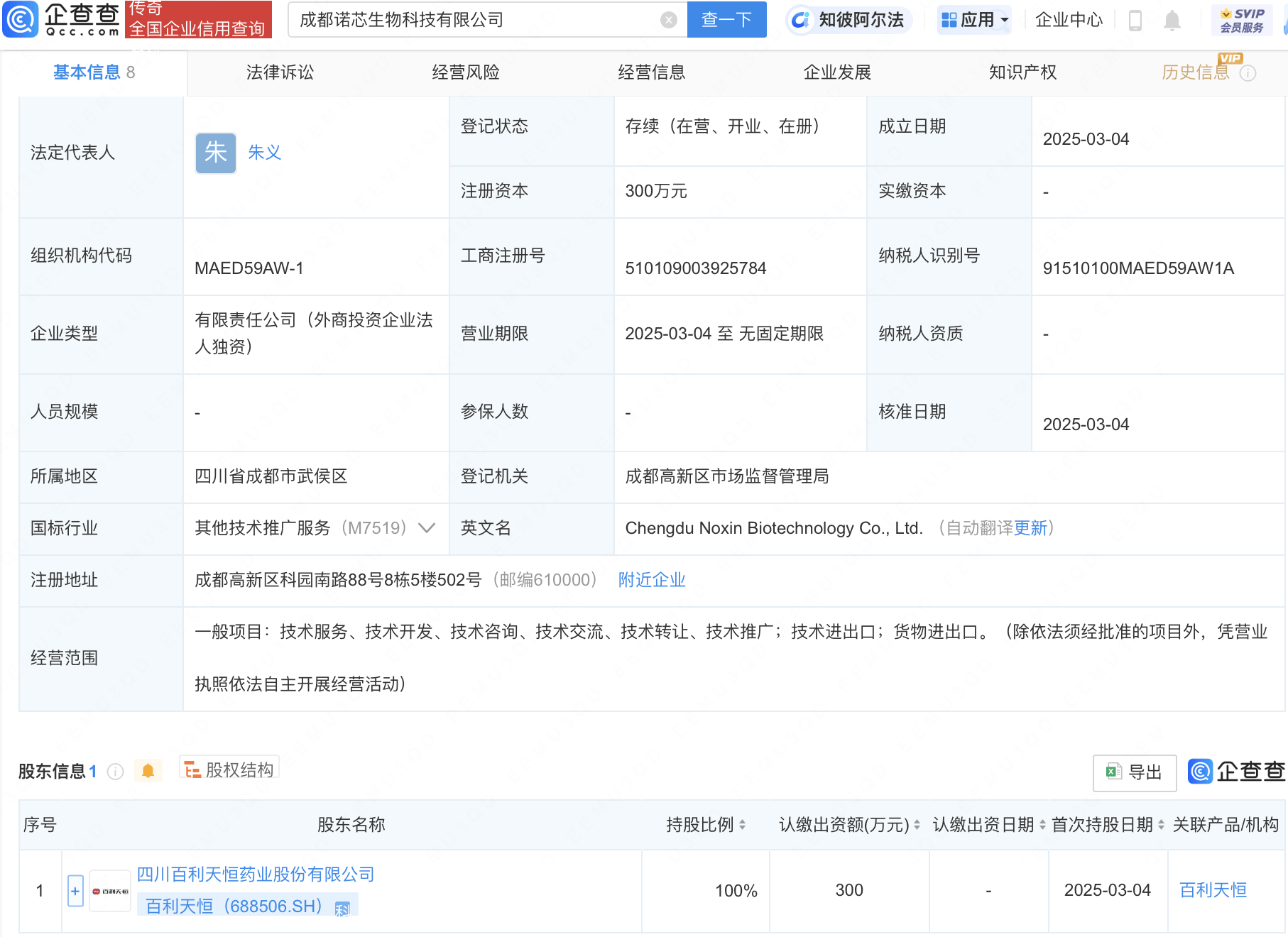The width and height of the screenshot is (1288, 937).
Task: Select 四川省成都市武侯区 region value
Action: pos(271,476)
